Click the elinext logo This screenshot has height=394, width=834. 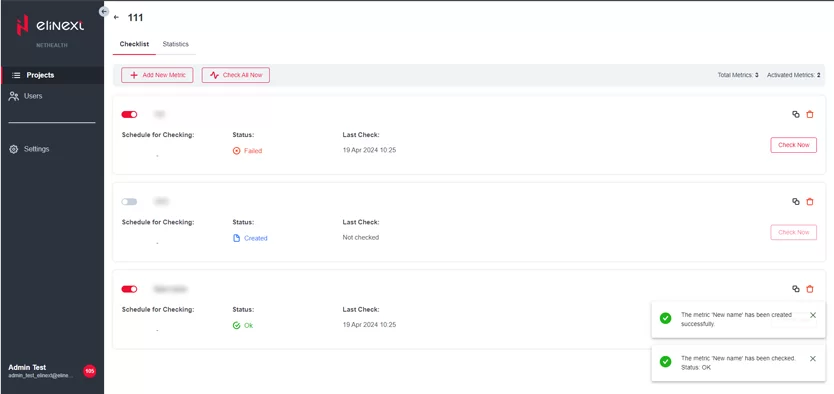[x=50, y=25]
